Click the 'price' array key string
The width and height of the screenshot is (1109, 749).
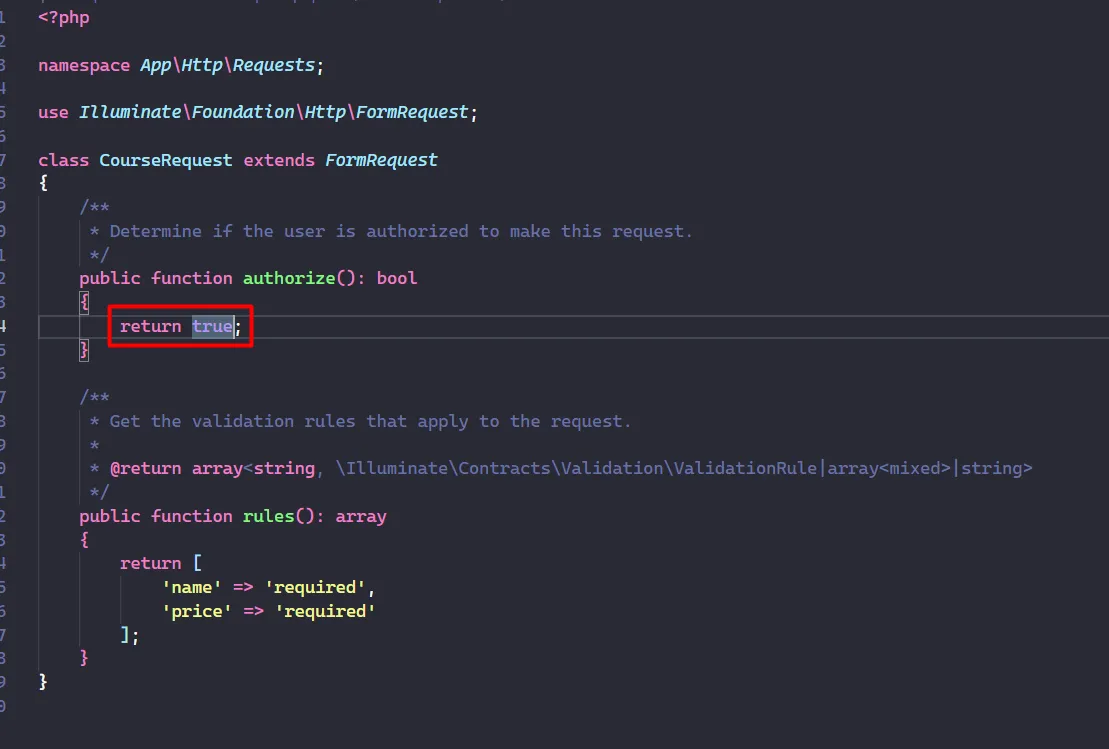click(x=196, y=610)
